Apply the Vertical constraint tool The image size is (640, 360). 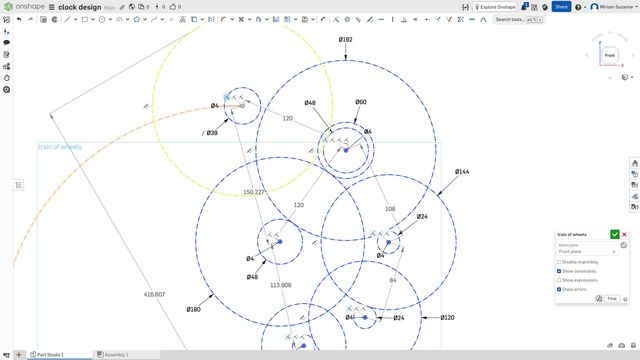point(393,19)
